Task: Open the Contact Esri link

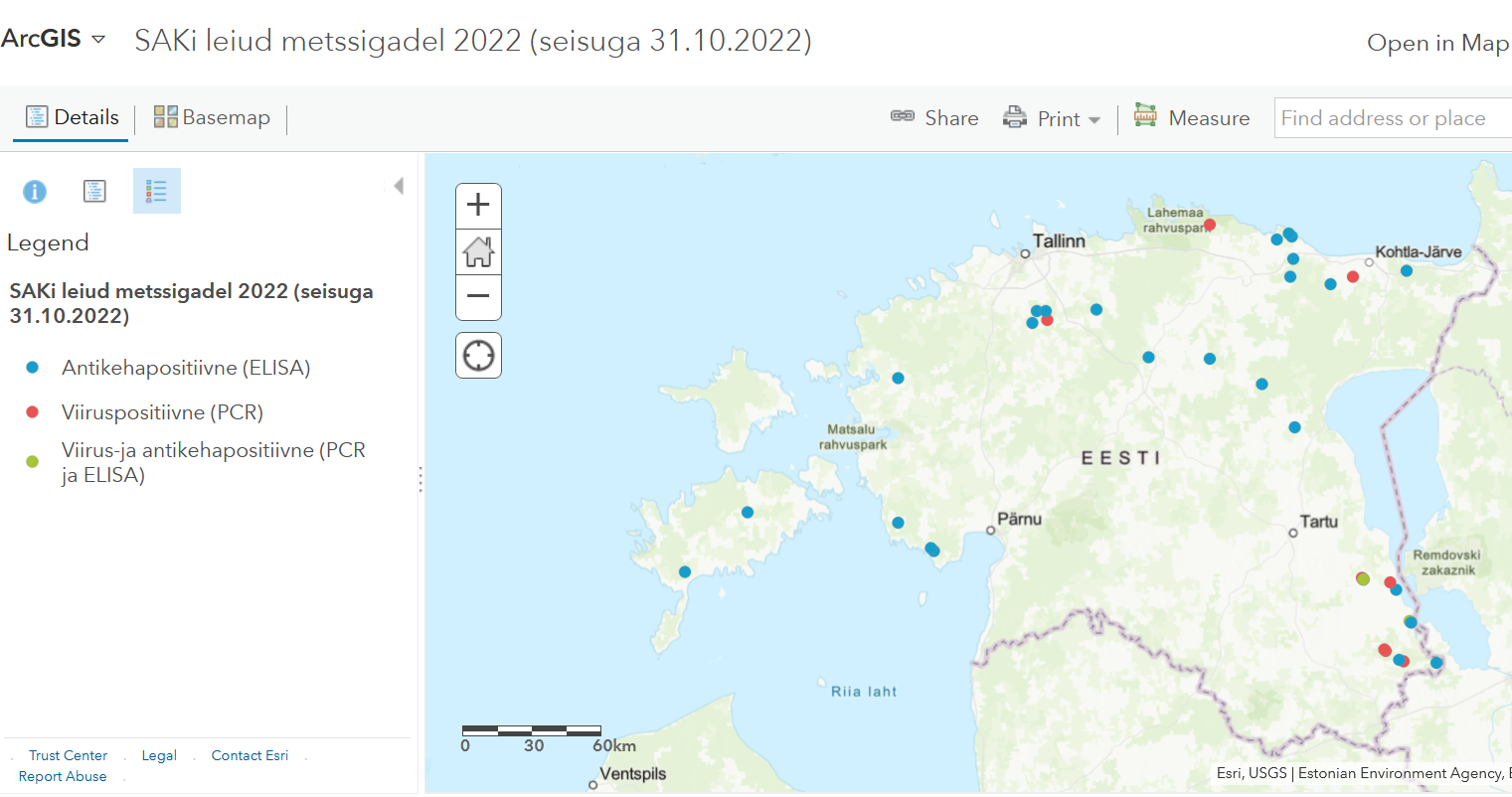Action: pyautogui.click(x=250, y=755)
